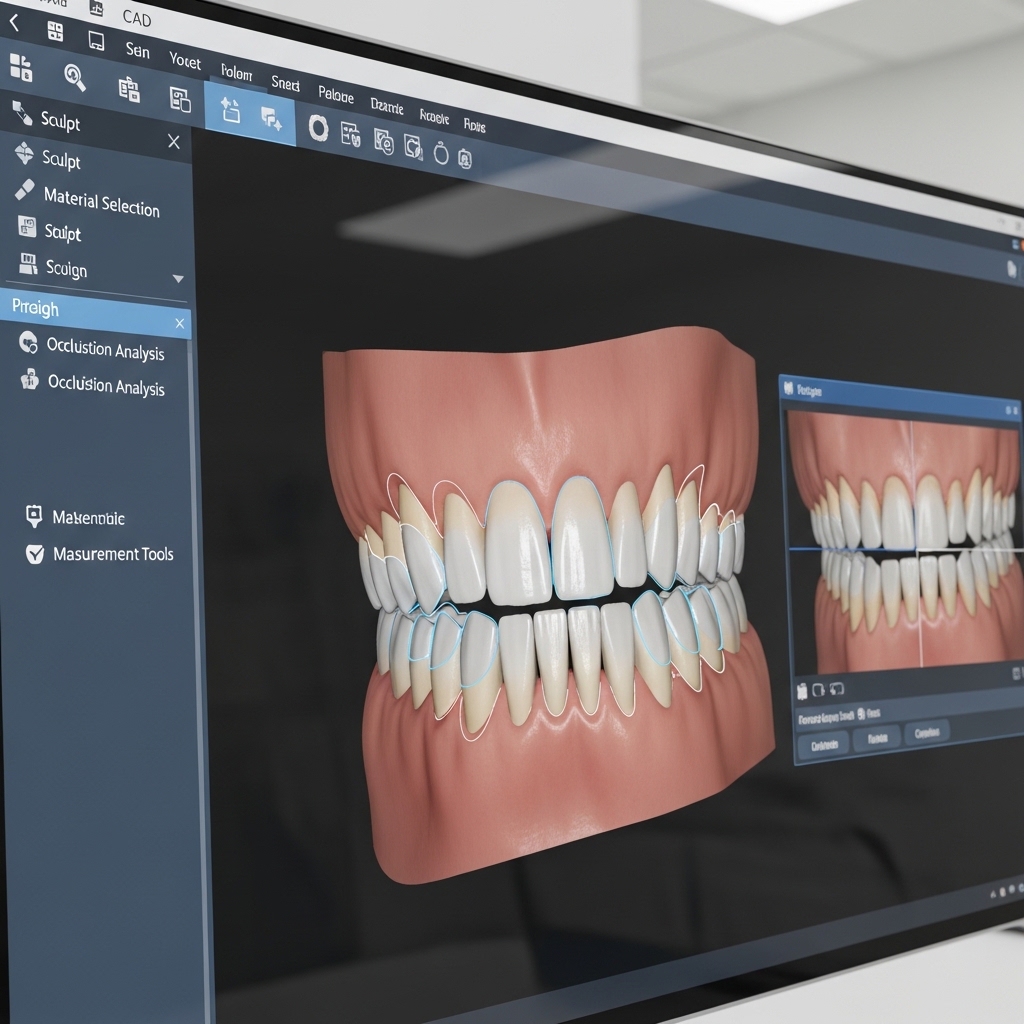Screen dimensions: 1024x1024
Task: Click the first Occlusion Analysis icon
Action: click(28, 343)
